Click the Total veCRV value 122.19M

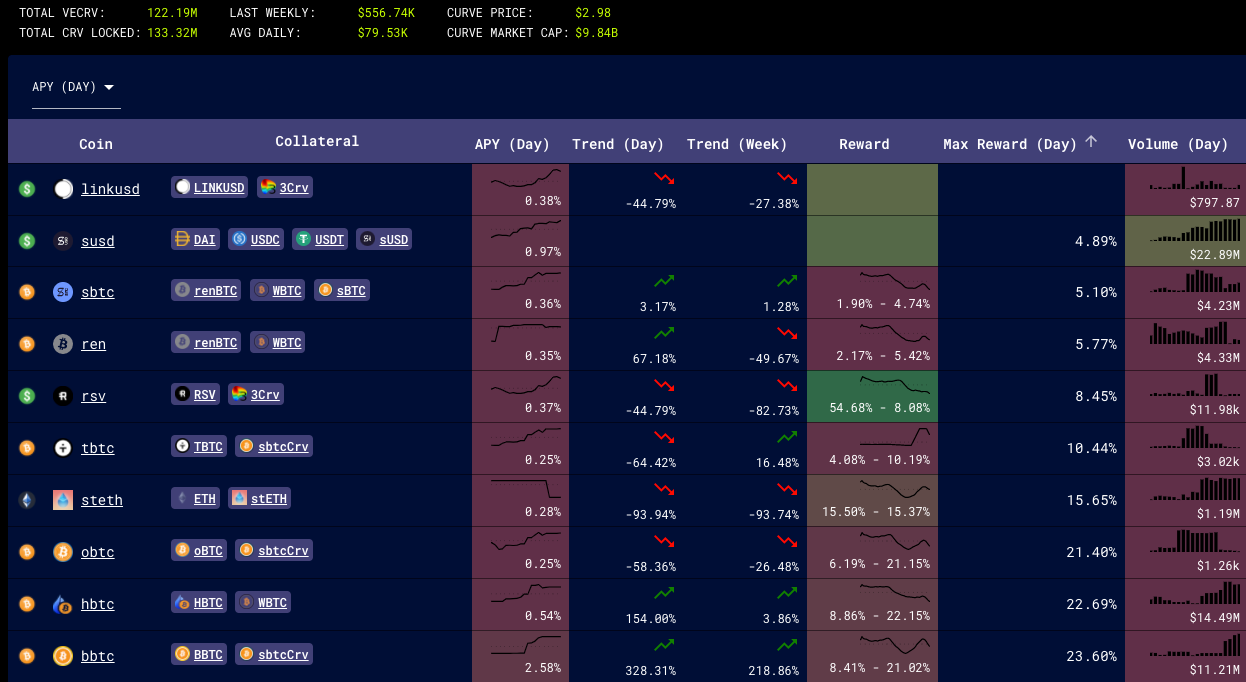pos(172,14)
